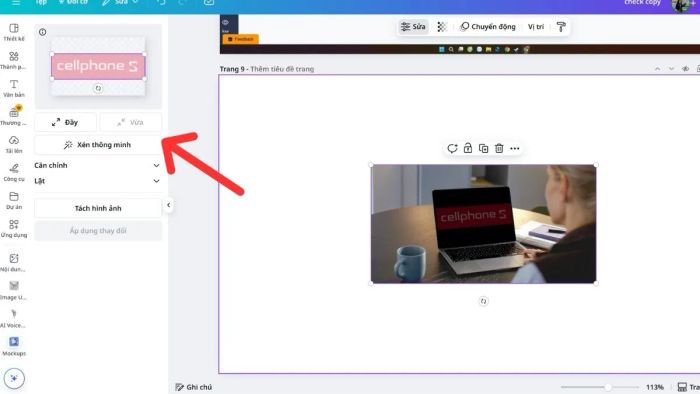Click the comment refresh icon above image
Viewport: 700px width, 394px height.
click(452, 148)
